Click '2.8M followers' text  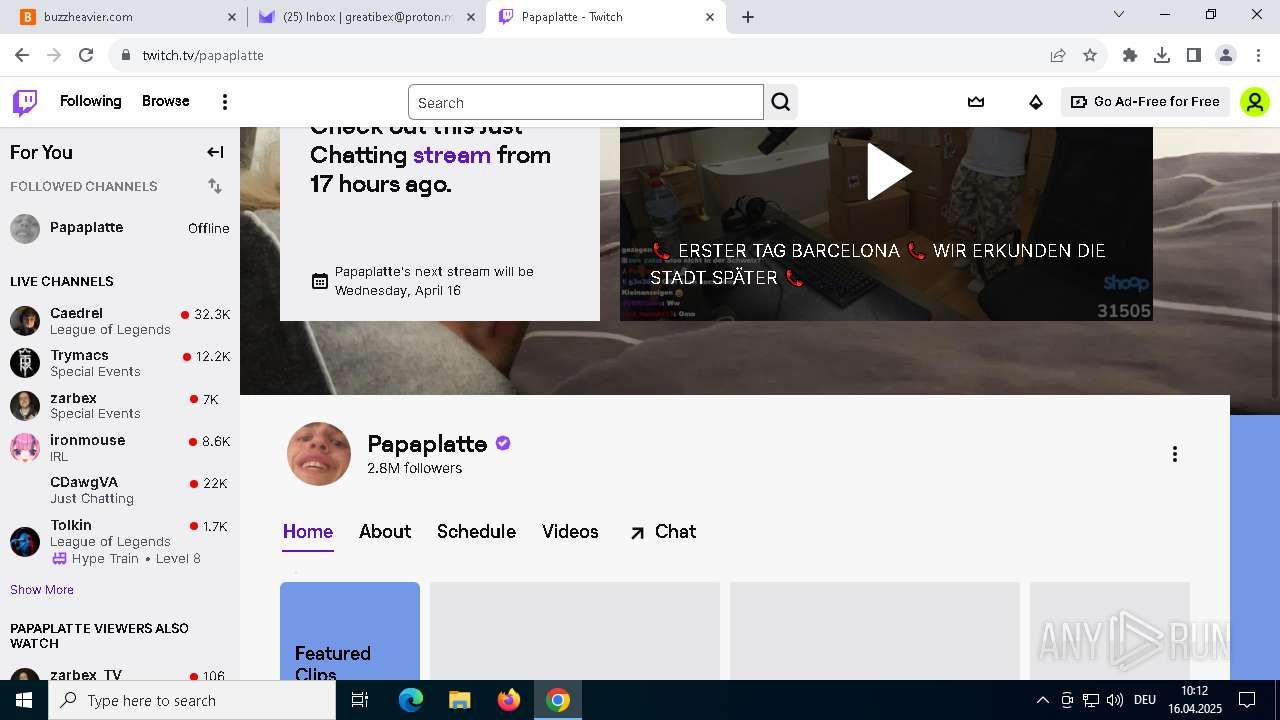point(414,468)
